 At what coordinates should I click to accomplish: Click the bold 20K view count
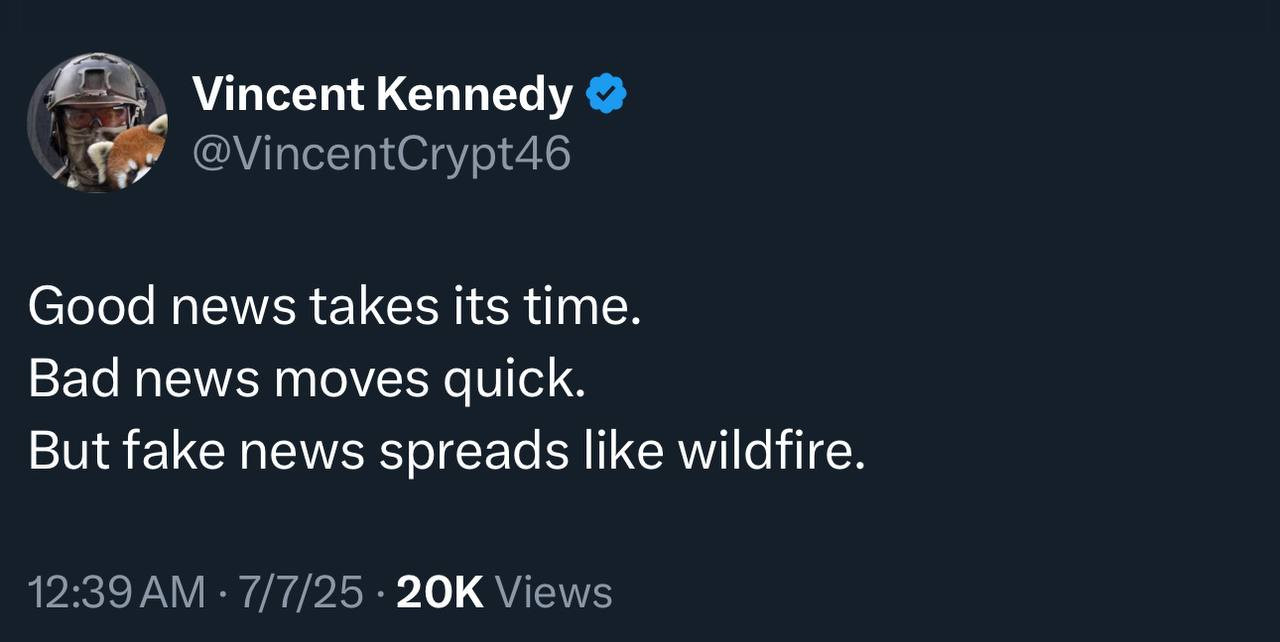click(440, 592)
